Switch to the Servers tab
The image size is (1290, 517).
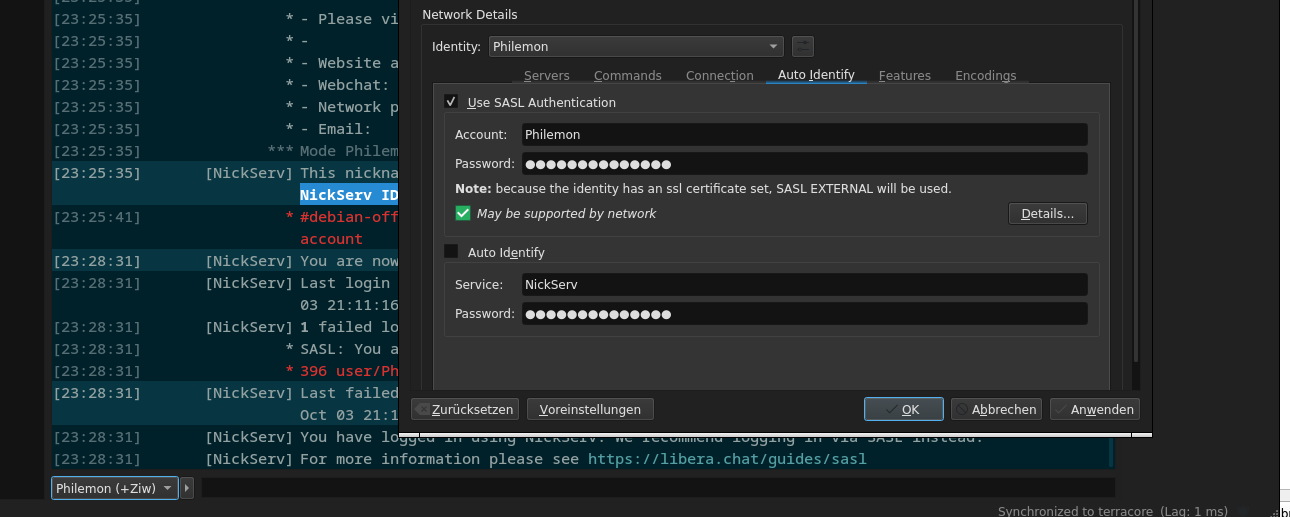pyautogui.click(x=547, y=76)
